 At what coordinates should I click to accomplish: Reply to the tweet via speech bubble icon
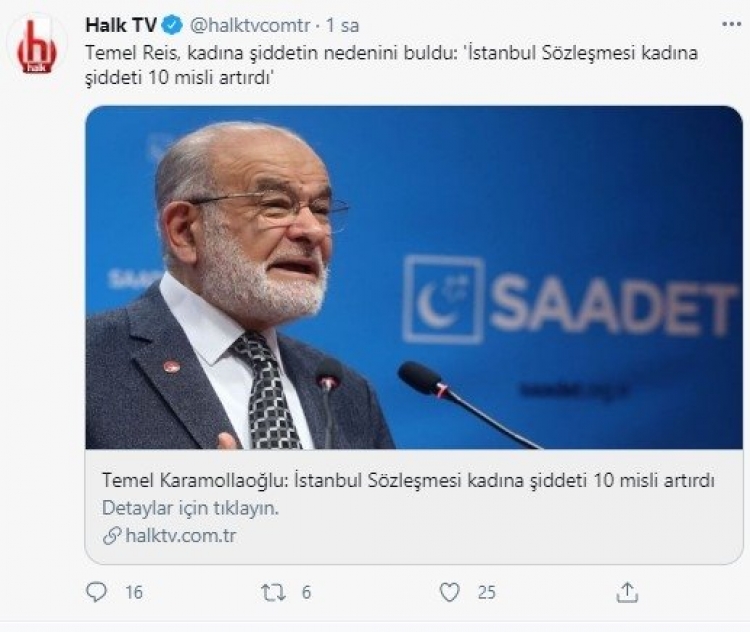click(x=96, y=592)
